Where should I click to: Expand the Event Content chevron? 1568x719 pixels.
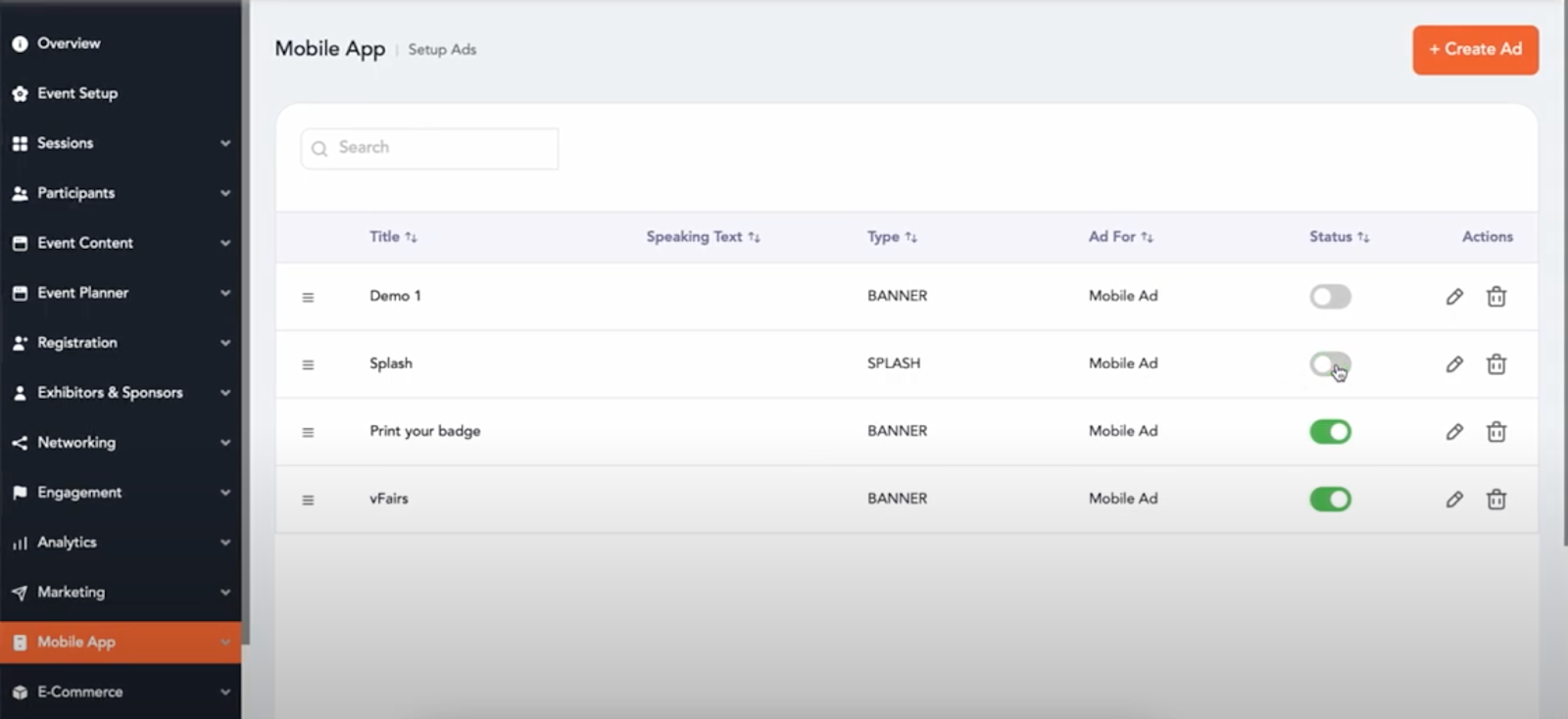tap(225, 243)
